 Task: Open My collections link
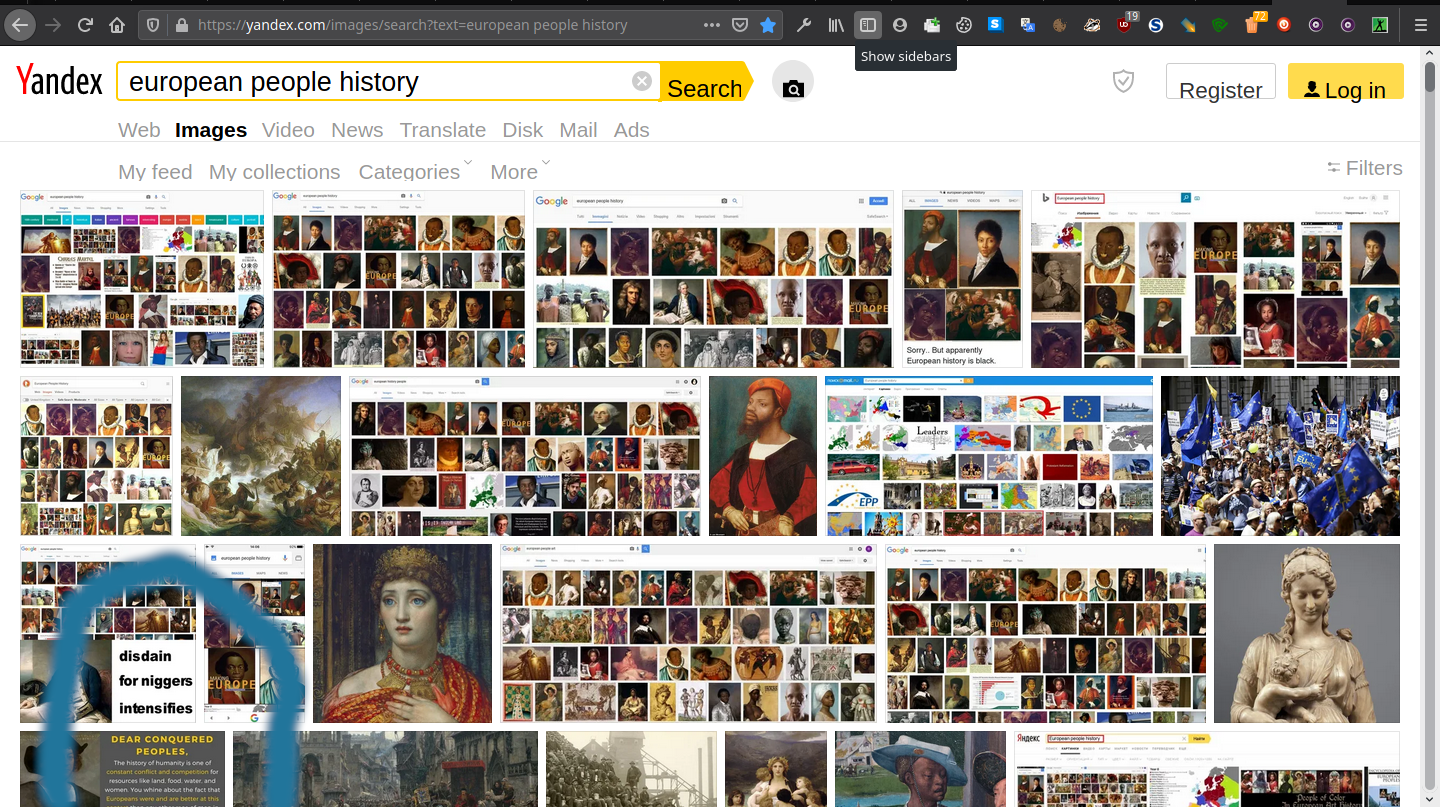275,172
